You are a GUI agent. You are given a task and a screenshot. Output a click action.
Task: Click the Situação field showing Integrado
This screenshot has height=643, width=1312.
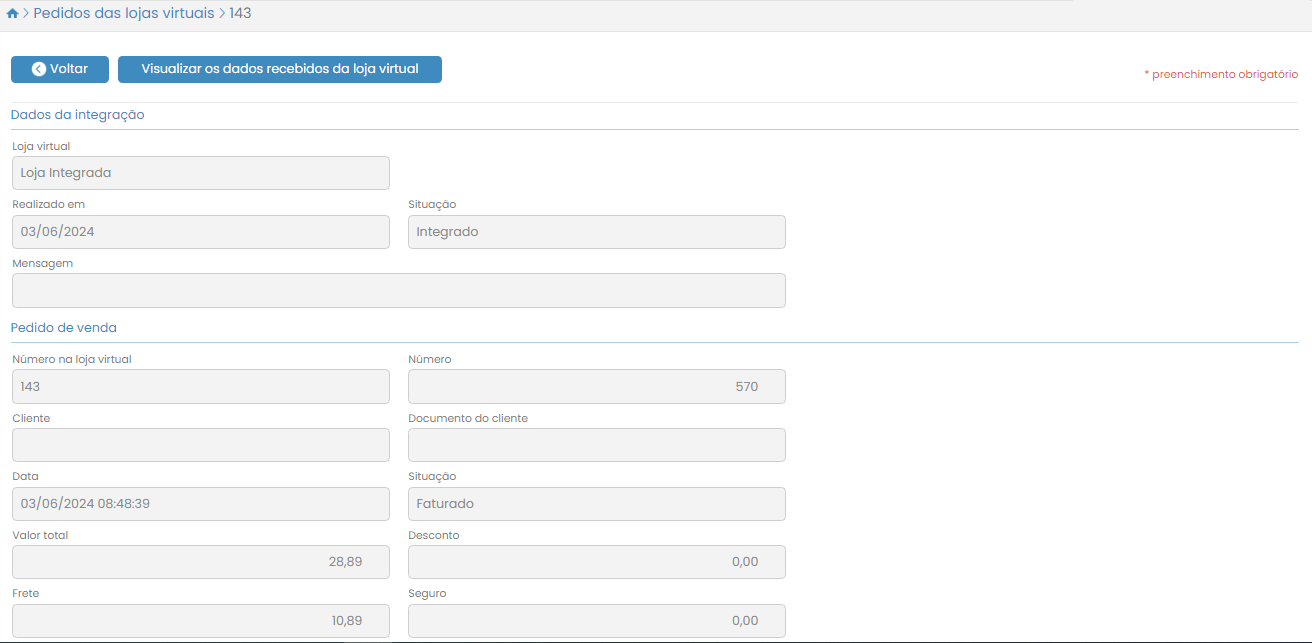pos(596,232)
